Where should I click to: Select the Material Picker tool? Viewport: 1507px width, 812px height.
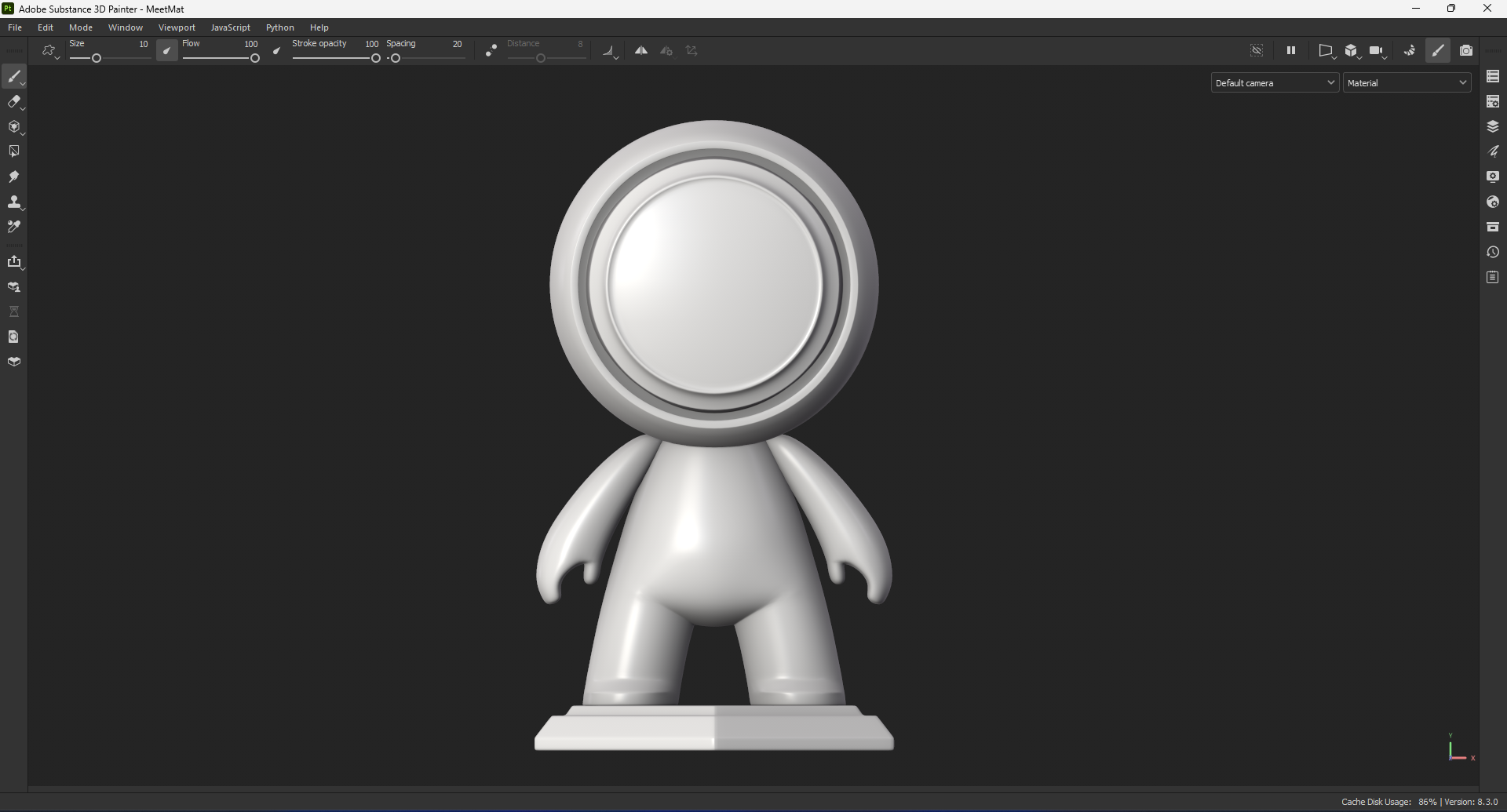(x=14, y=227)
